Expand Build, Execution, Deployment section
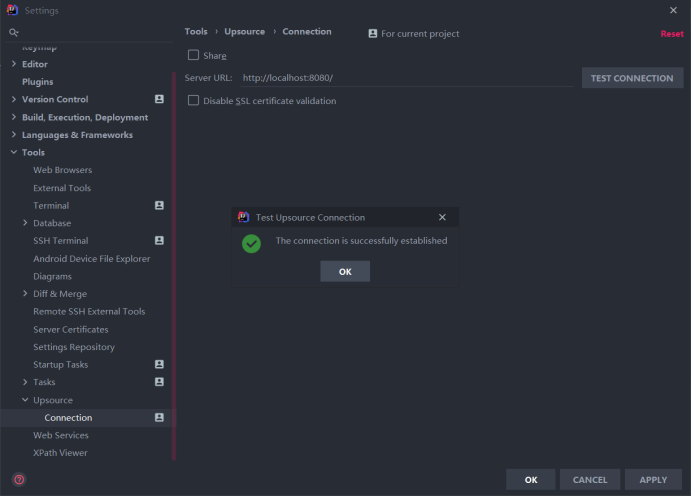Screen dimensions: 691x496 click(x=14, y=117)
